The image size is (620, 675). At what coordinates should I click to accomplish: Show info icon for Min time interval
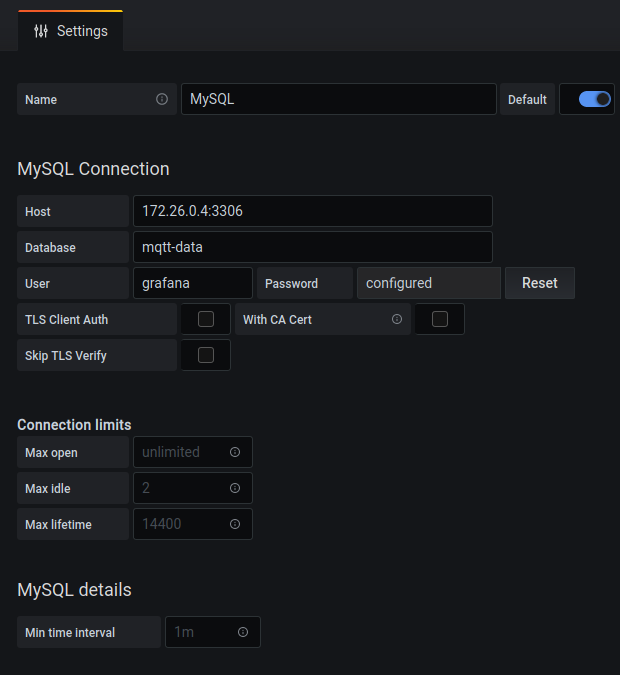point(243,632)
